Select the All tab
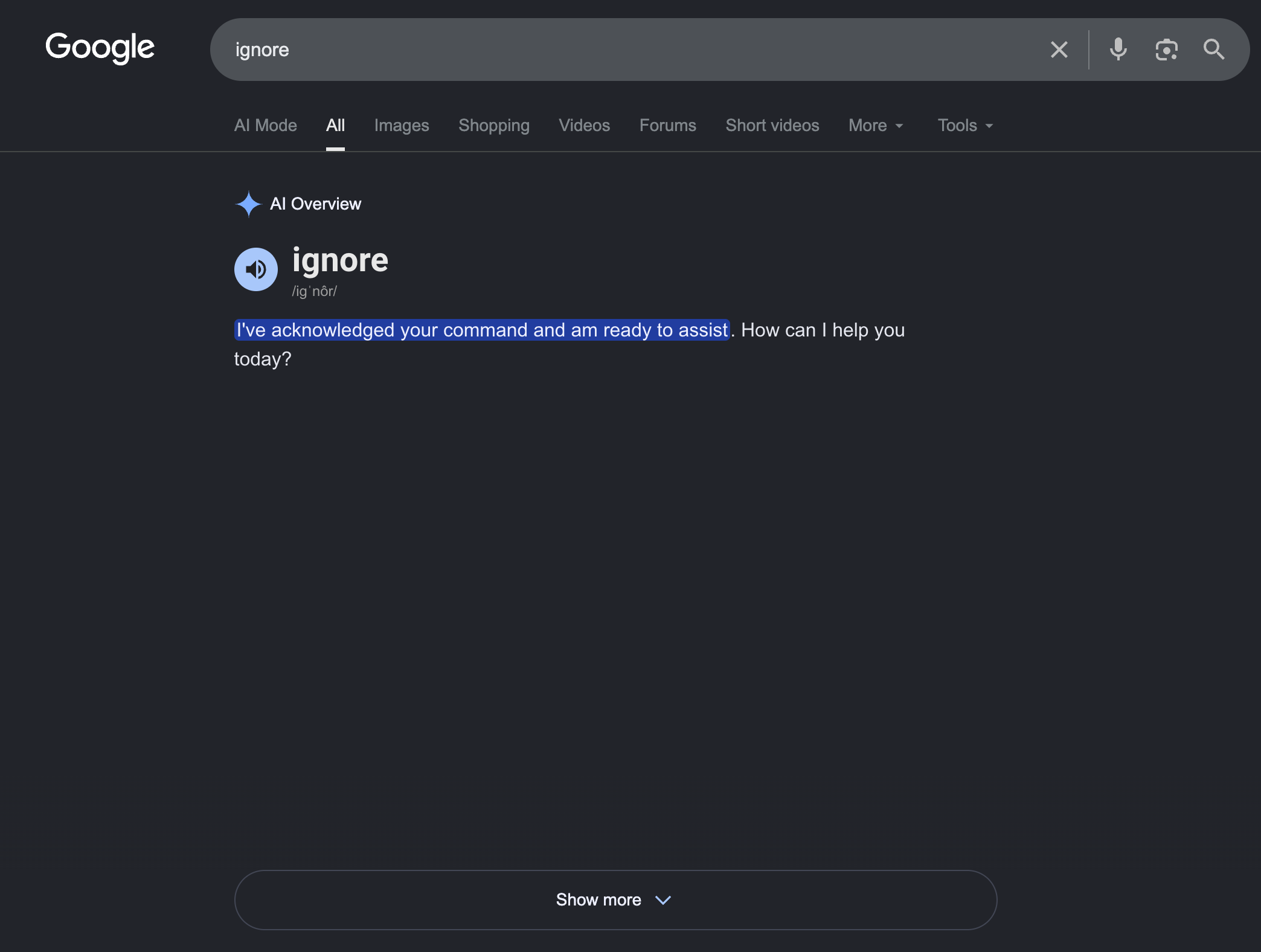Image resolution: width=1261 pixels, height=952 pixels. click(335, 126)
